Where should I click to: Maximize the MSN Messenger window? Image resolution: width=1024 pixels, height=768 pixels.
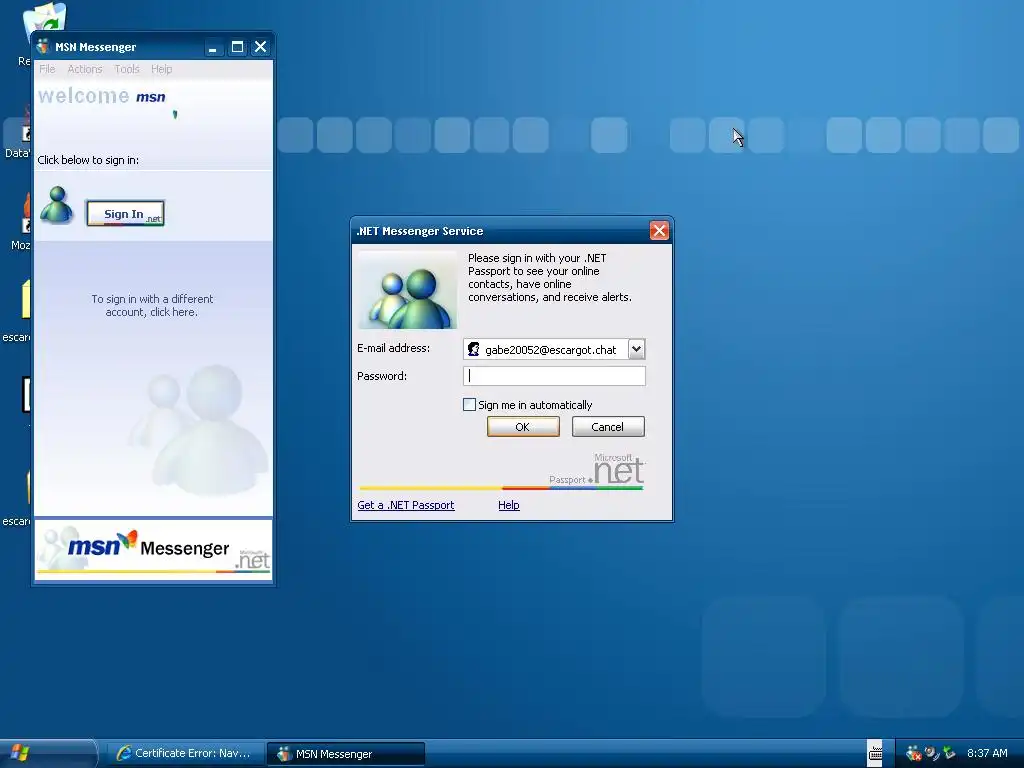[x=237, y=47]
